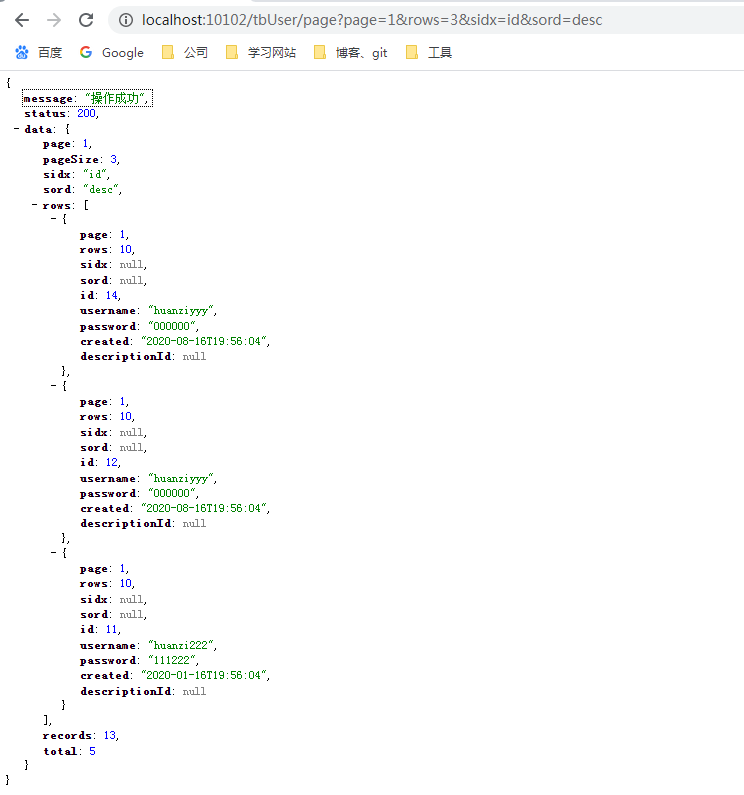View site information icon beside the URL
This screenshot has height=795, width=744.
[x=125, y=20]
